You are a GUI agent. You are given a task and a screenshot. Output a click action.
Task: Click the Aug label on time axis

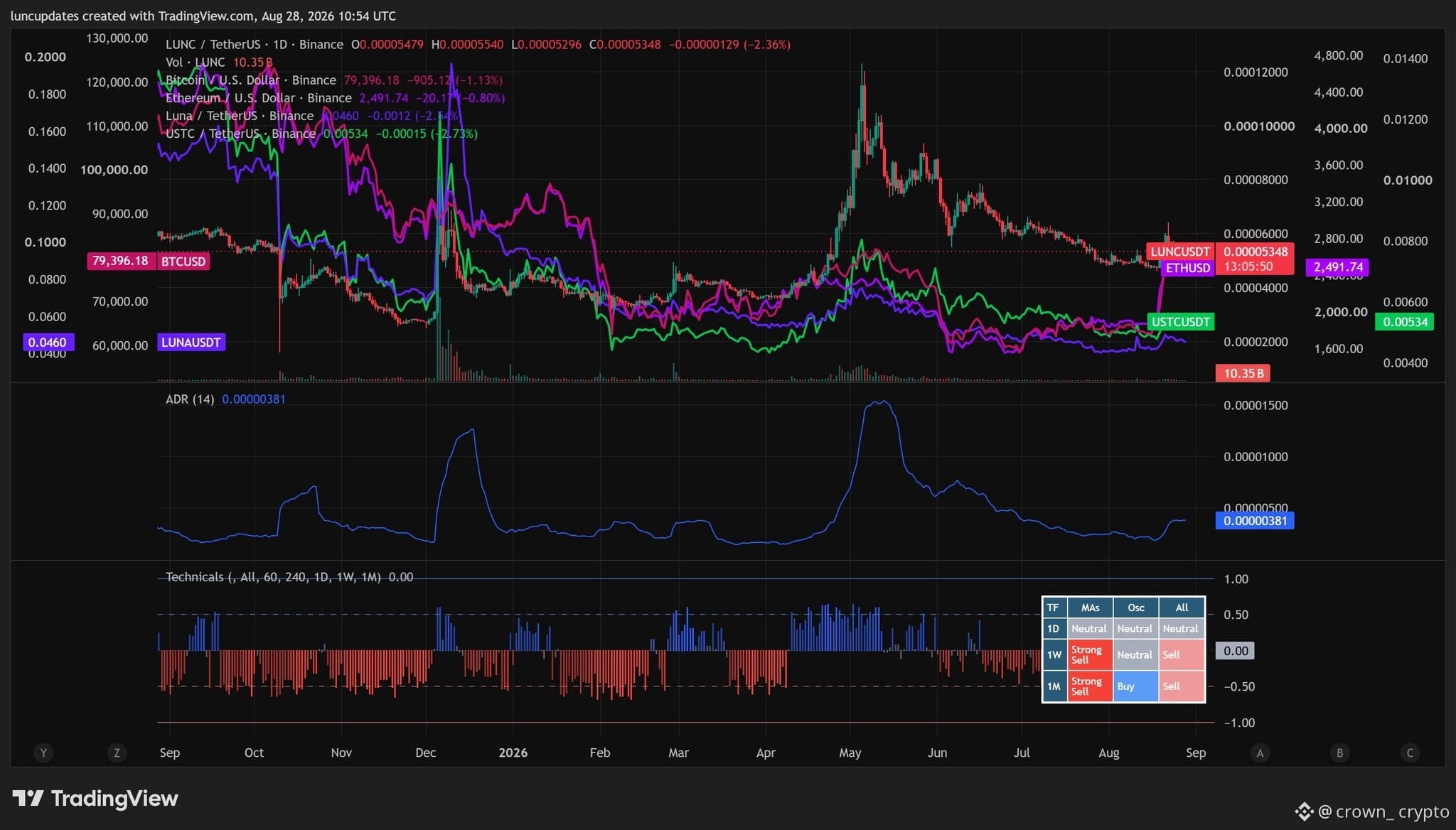point(1109,753)
